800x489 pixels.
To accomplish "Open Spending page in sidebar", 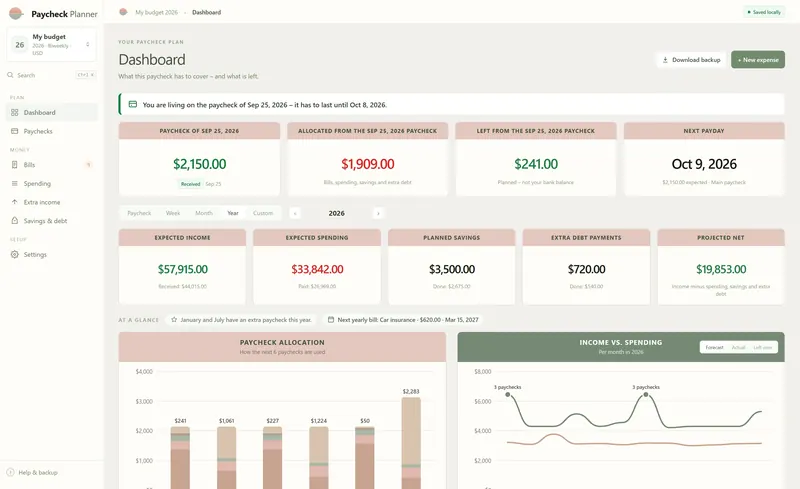I will [52, 183].
